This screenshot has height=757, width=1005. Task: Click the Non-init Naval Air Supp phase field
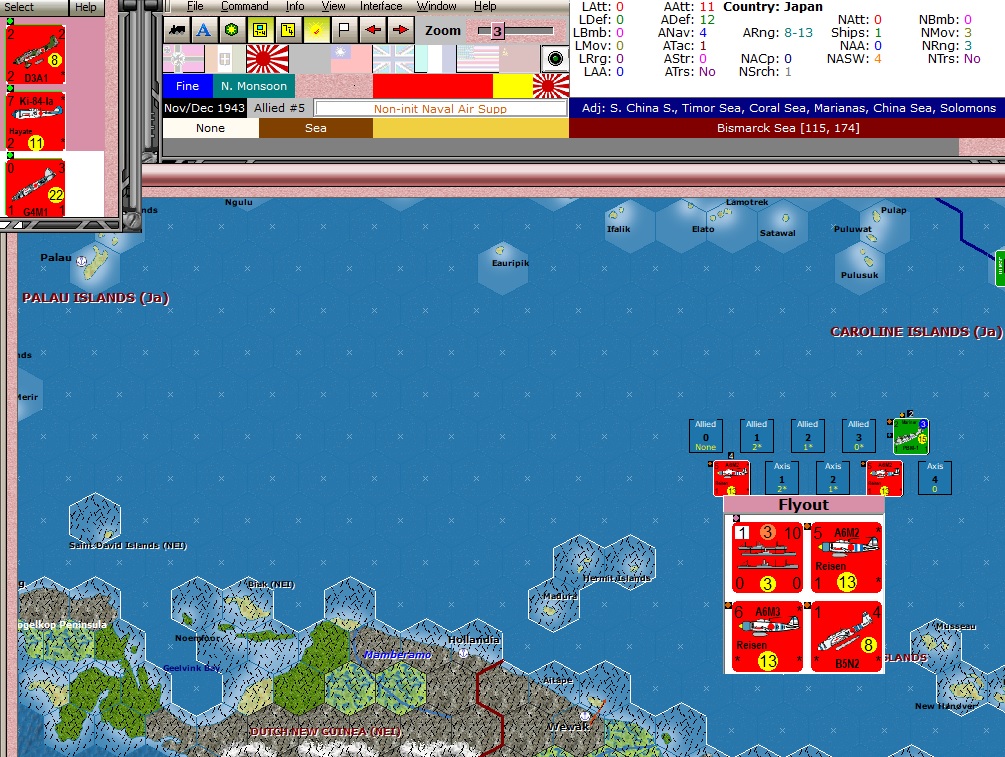(x=440, y=108)
